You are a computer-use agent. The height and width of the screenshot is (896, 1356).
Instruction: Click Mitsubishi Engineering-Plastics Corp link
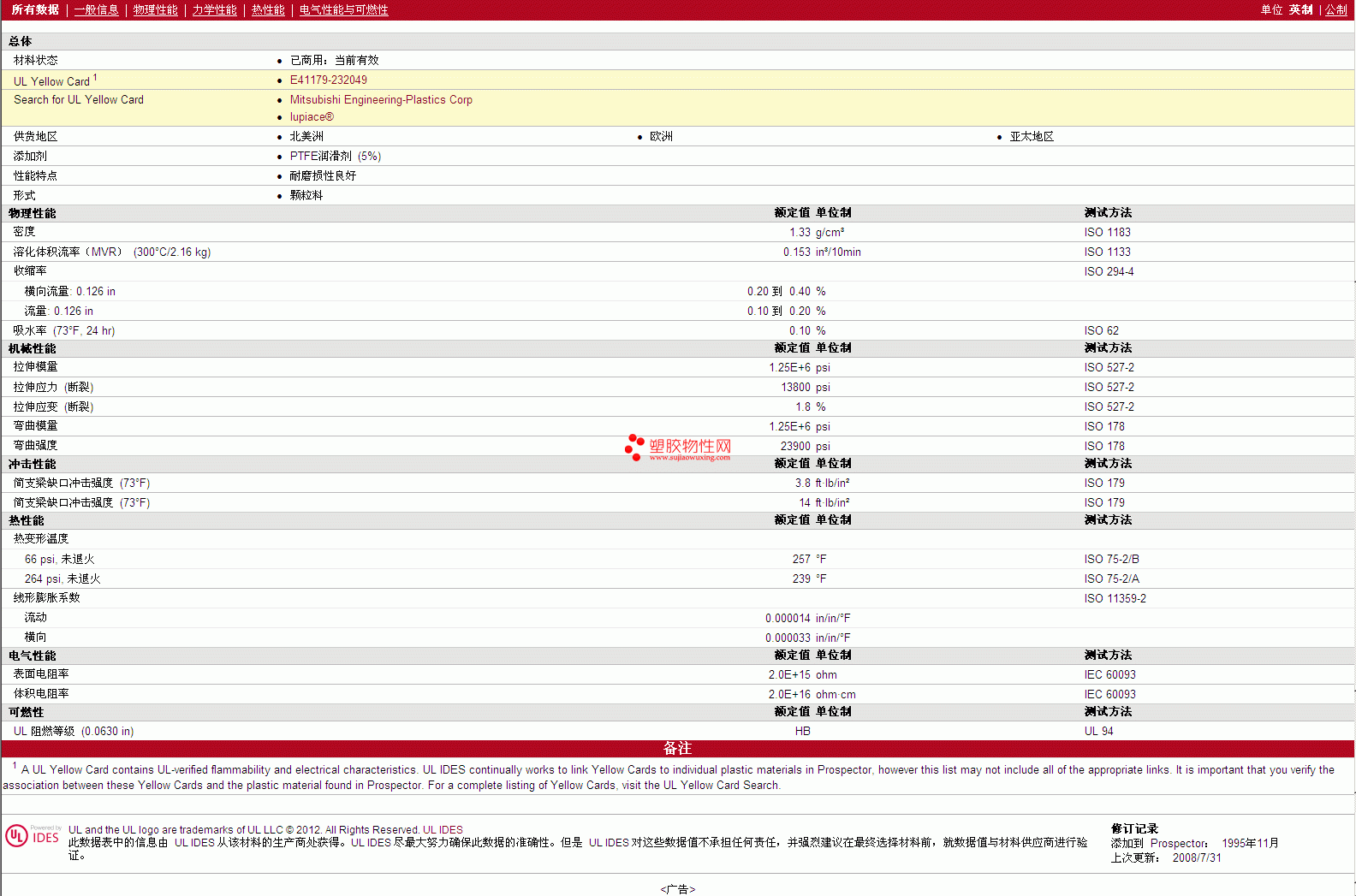pos(381,100)
